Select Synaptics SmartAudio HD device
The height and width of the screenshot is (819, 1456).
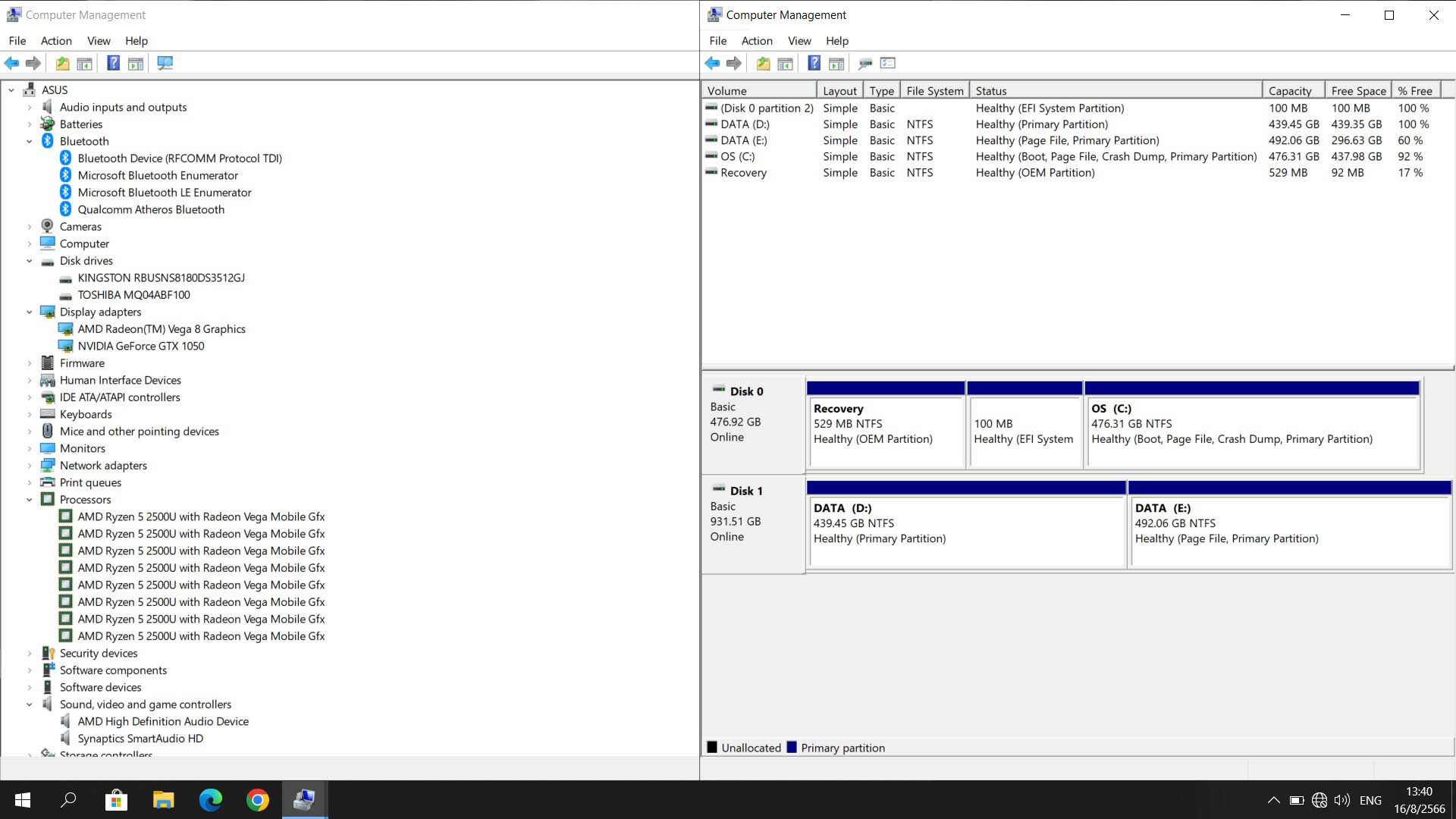coord(140,739)
